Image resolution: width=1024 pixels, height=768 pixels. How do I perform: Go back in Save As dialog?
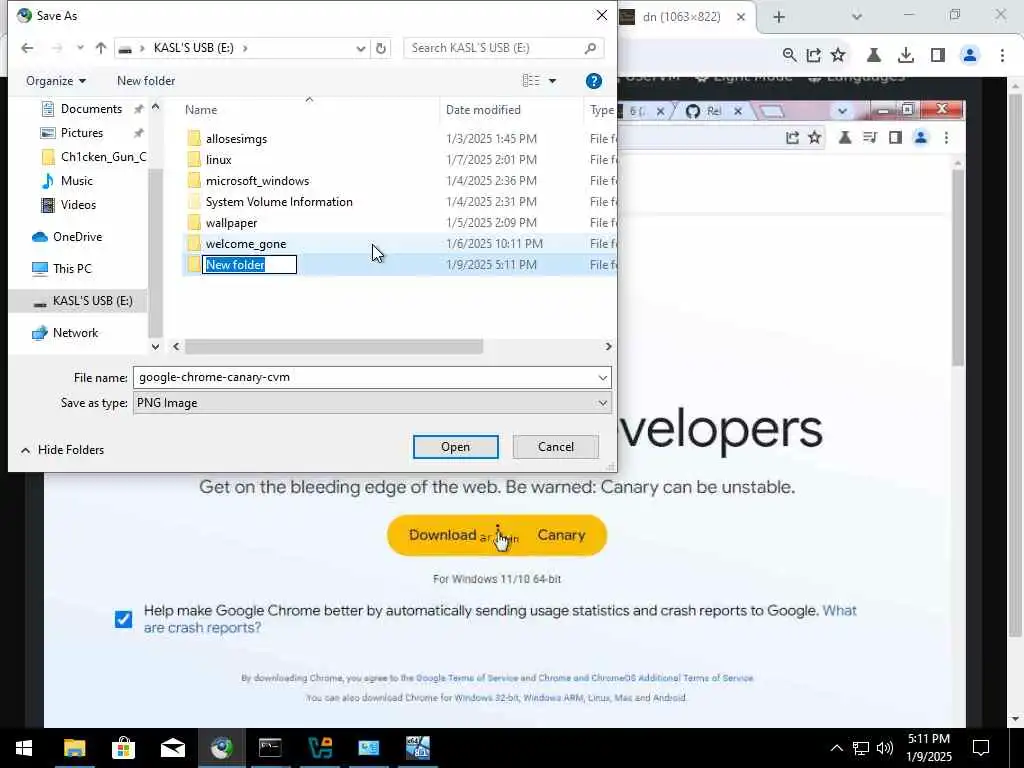tap(27, 48)
